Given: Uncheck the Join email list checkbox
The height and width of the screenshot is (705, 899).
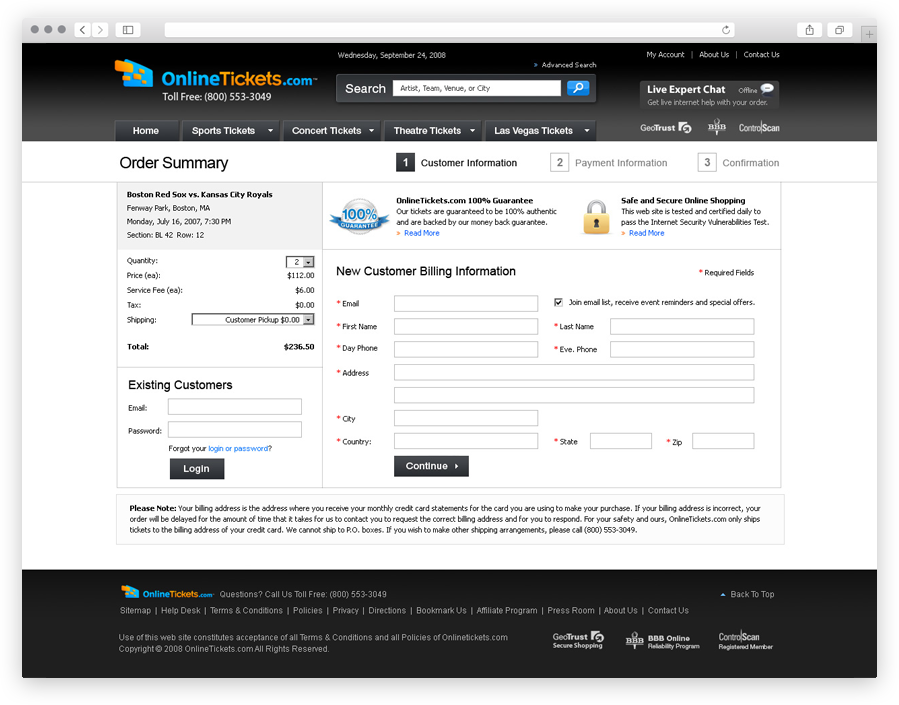Looking at the screenshot, I should tap(558, 302).
